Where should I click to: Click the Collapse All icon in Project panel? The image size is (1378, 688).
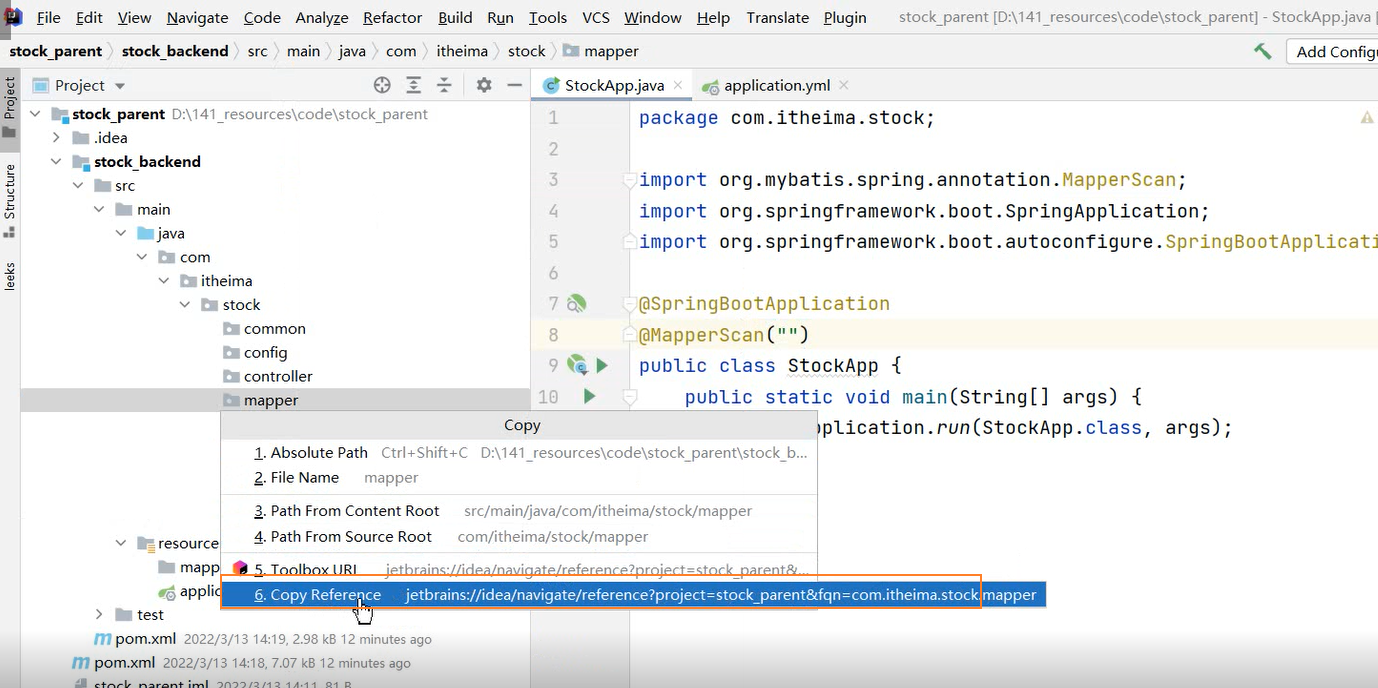click(x=444, y=85)
